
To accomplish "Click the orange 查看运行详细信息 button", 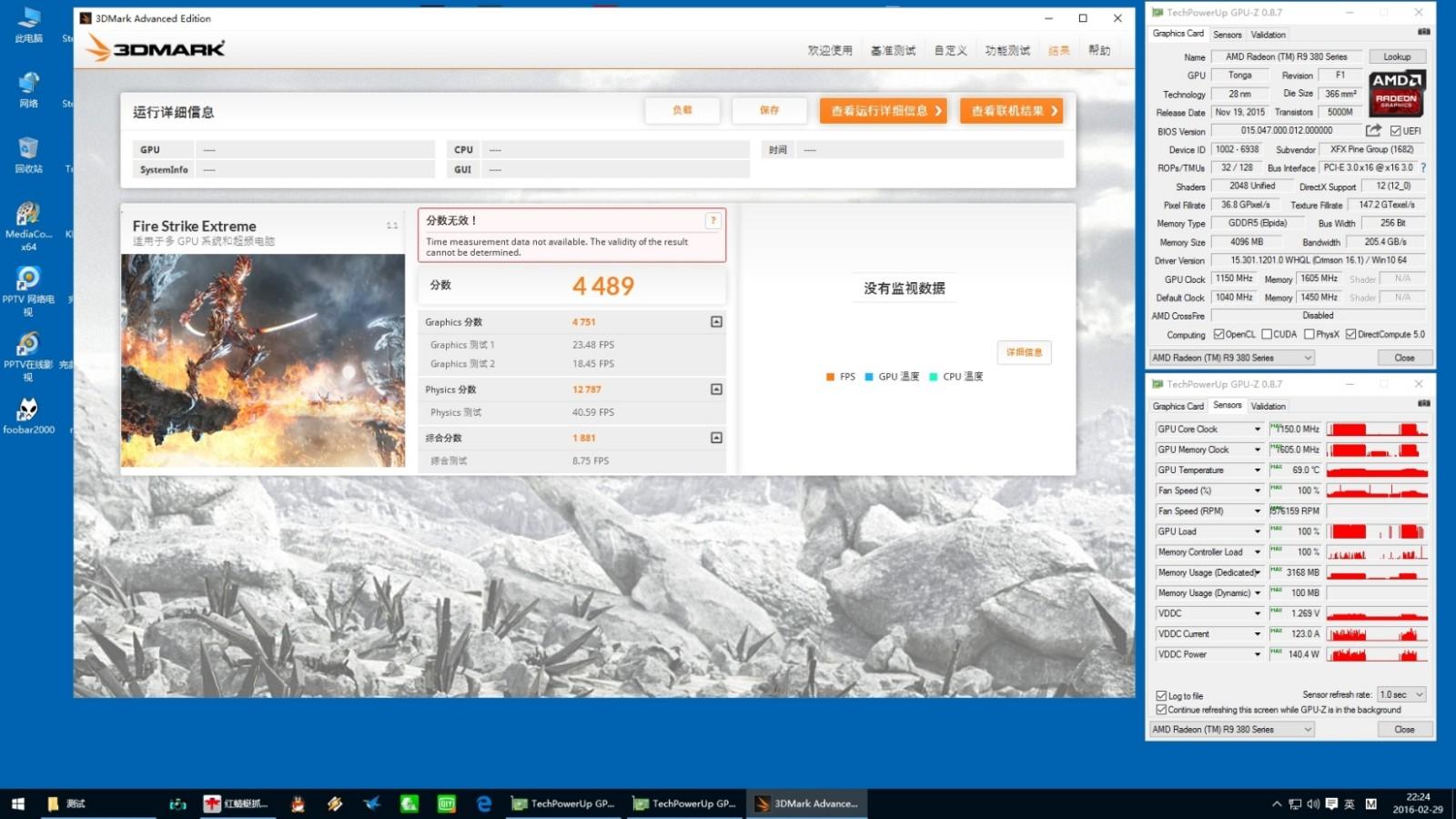I will (x=884, y=110).
